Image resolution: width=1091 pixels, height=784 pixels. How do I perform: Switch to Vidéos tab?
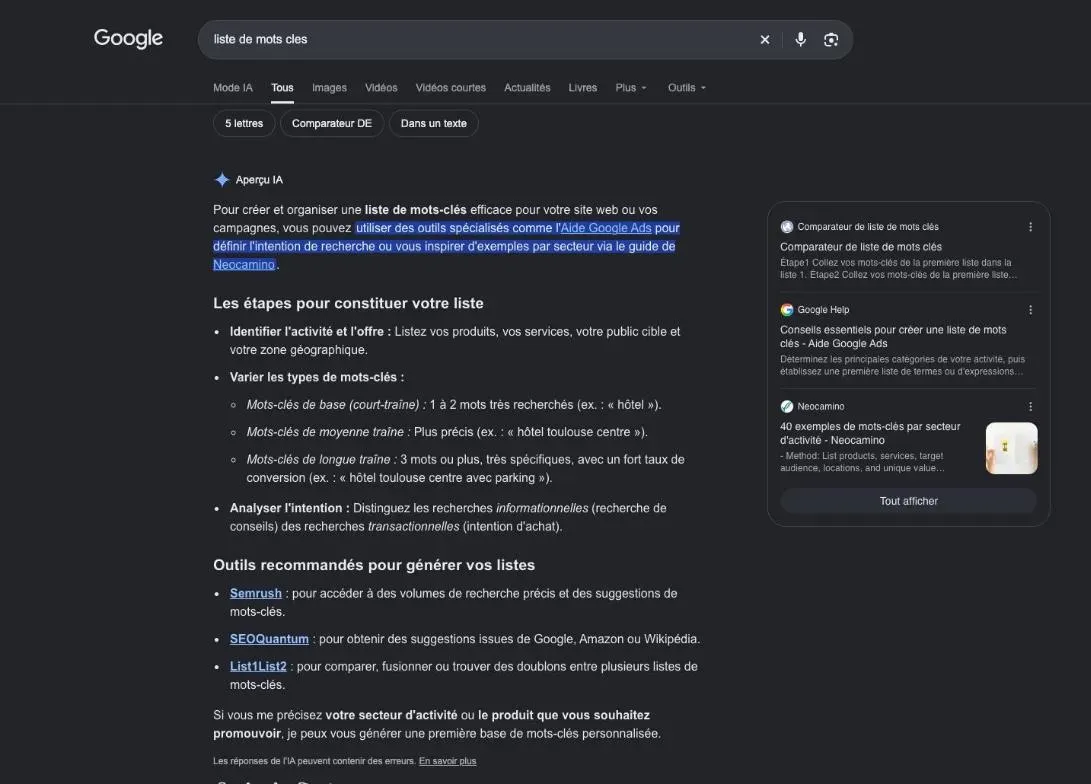point(381,88)
